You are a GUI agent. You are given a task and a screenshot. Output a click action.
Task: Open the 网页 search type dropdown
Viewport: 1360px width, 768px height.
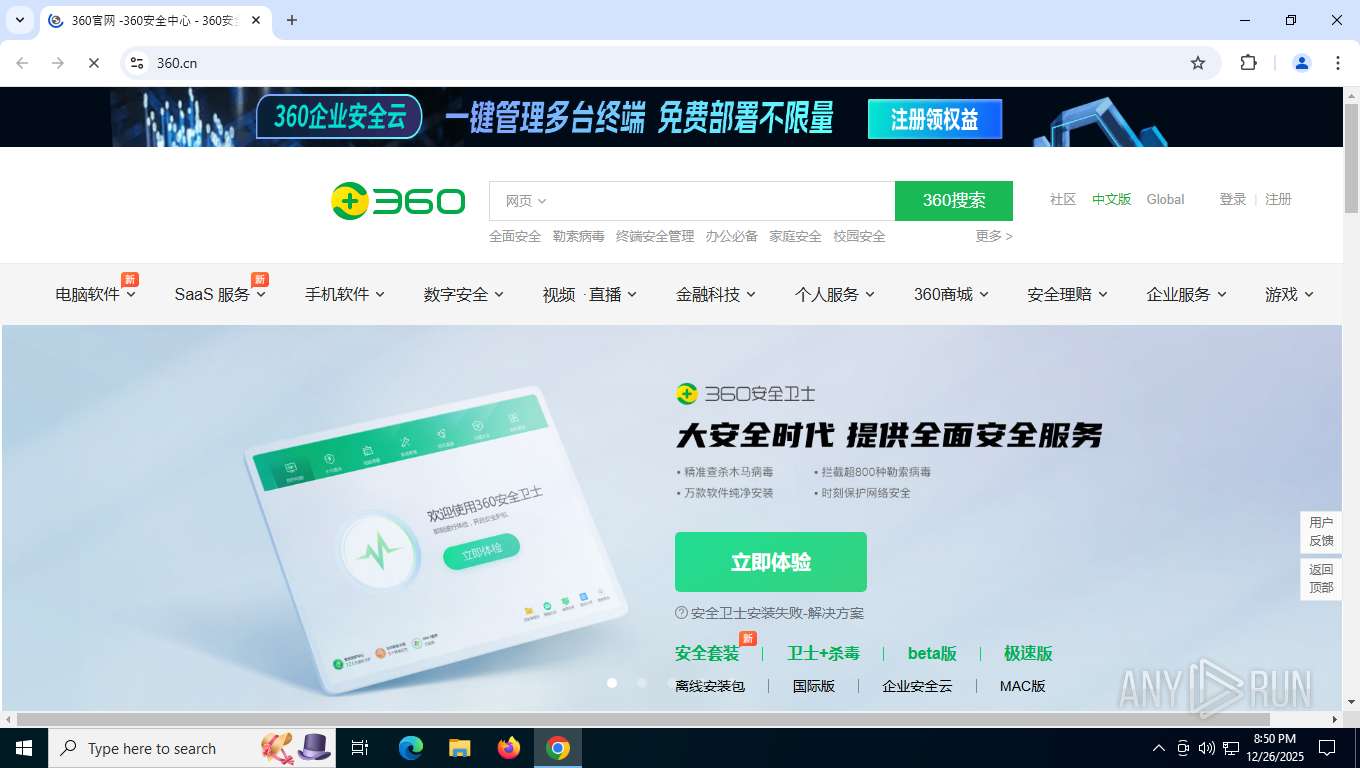(525, 201)
